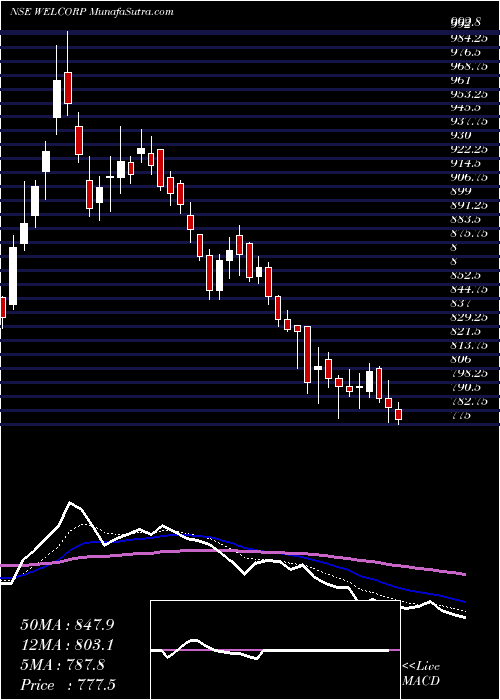Click the 875.75 price axis label

[x=469, y=233]
